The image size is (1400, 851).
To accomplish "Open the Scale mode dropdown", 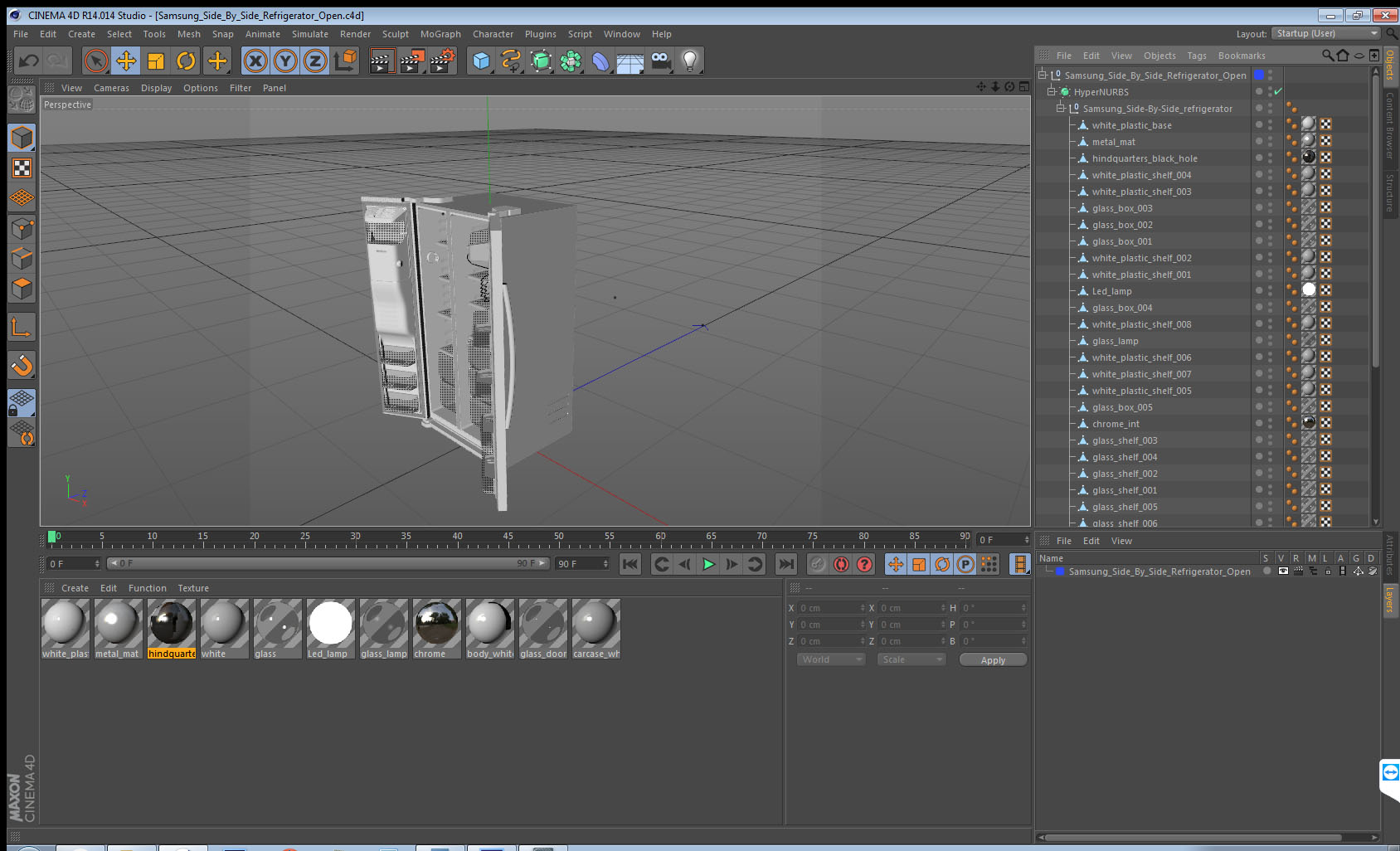I will 911,659.
